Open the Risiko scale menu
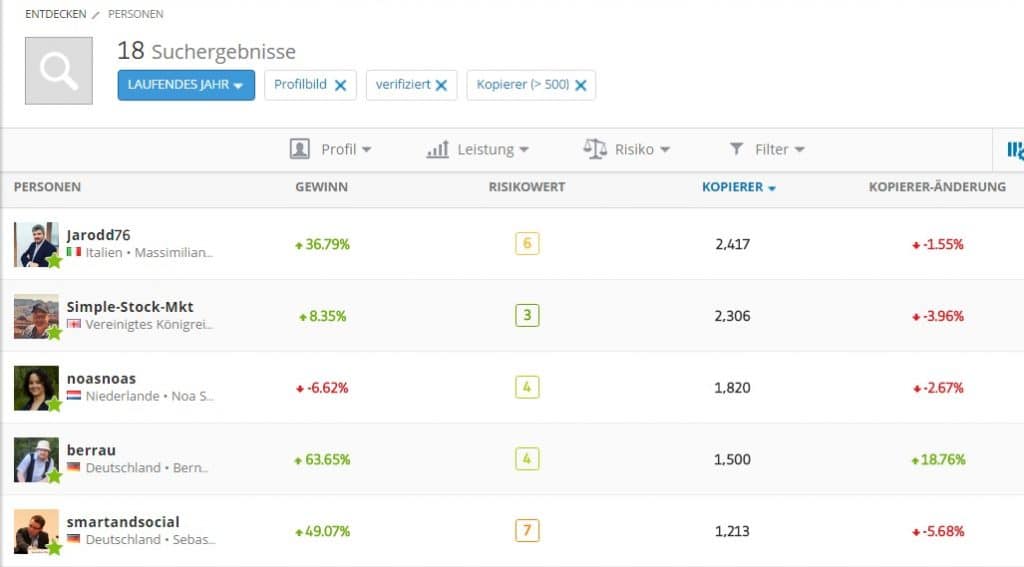Screen dimensions: 1024x567 (x=626, y=149)
